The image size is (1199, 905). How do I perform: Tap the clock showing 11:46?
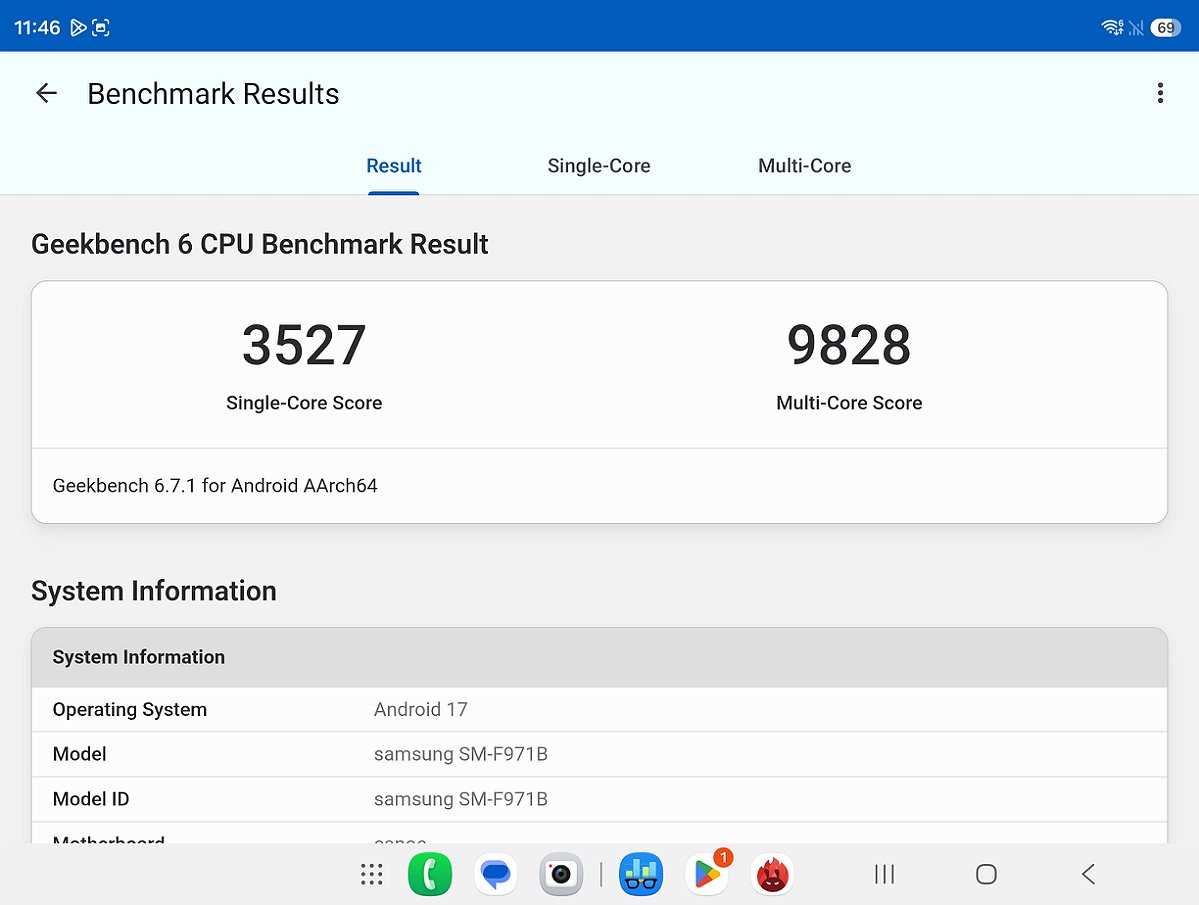pos(37,28)
